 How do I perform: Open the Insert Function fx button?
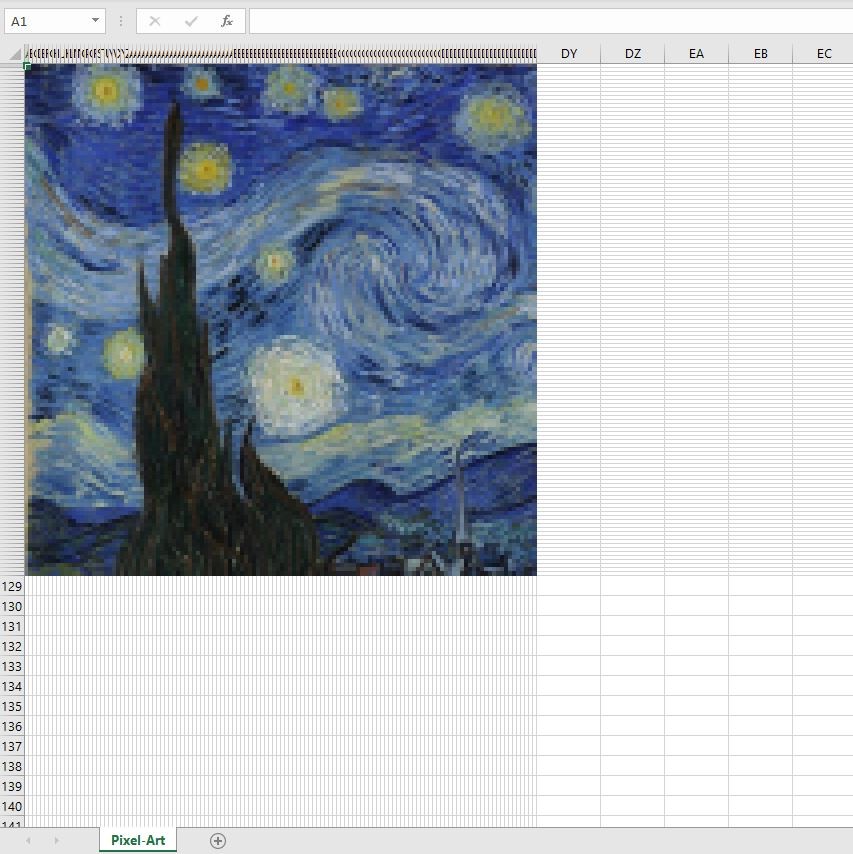(x=227, y=21)
